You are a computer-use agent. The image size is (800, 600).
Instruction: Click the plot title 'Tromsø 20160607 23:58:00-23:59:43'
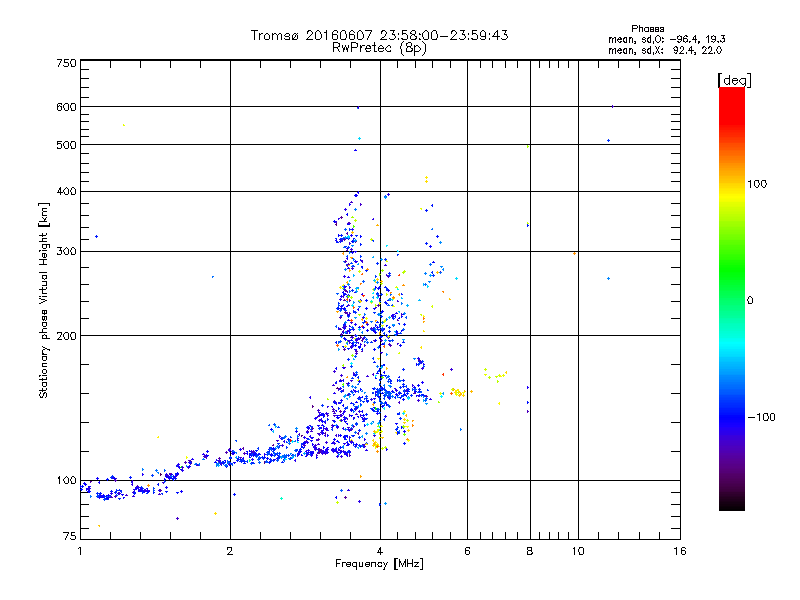(x=379, y=35)
